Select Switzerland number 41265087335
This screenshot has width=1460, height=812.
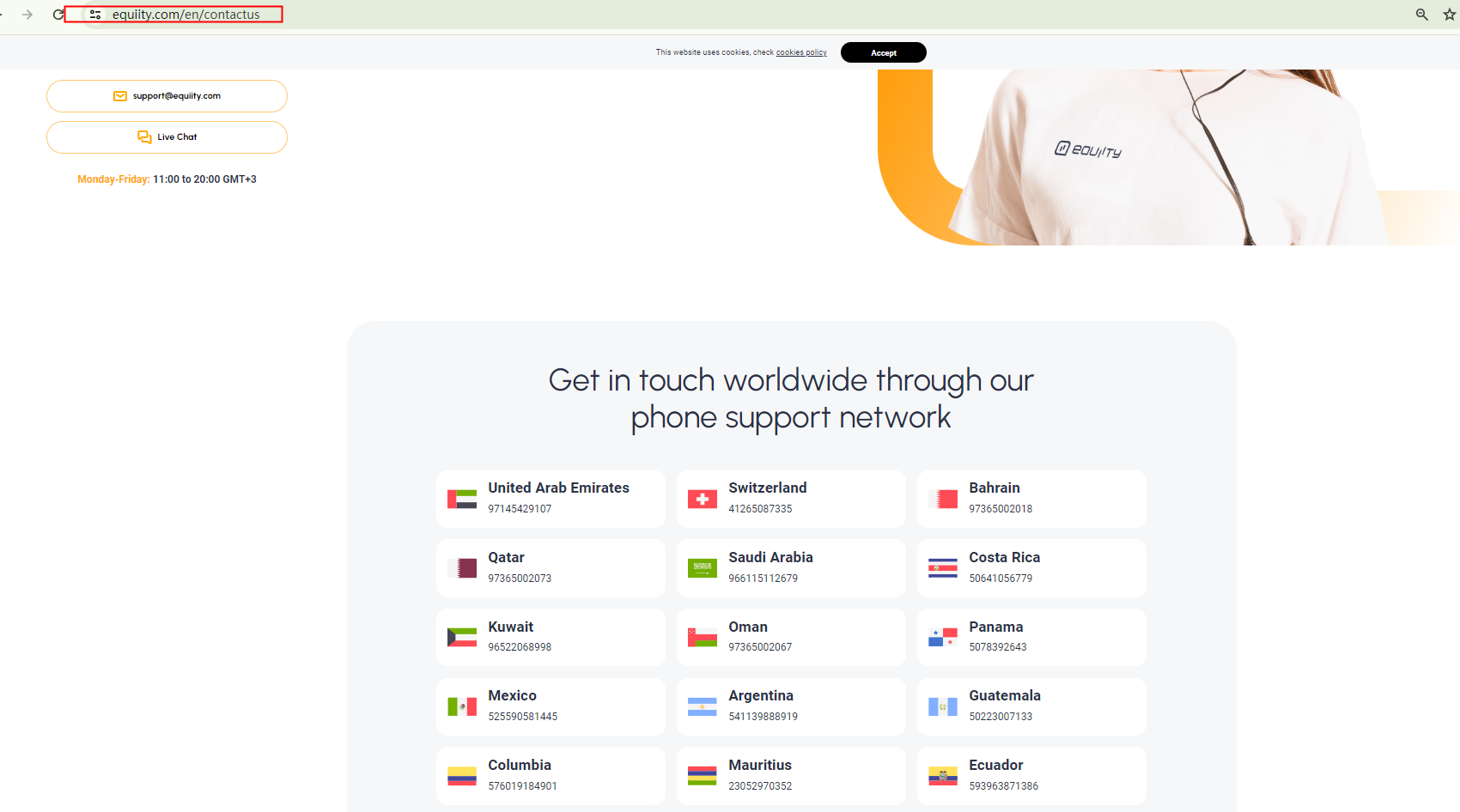point(761,509)
